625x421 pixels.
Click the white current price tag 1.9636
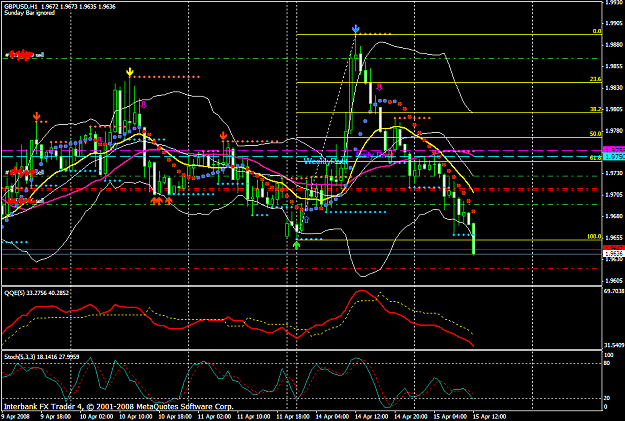614,254
